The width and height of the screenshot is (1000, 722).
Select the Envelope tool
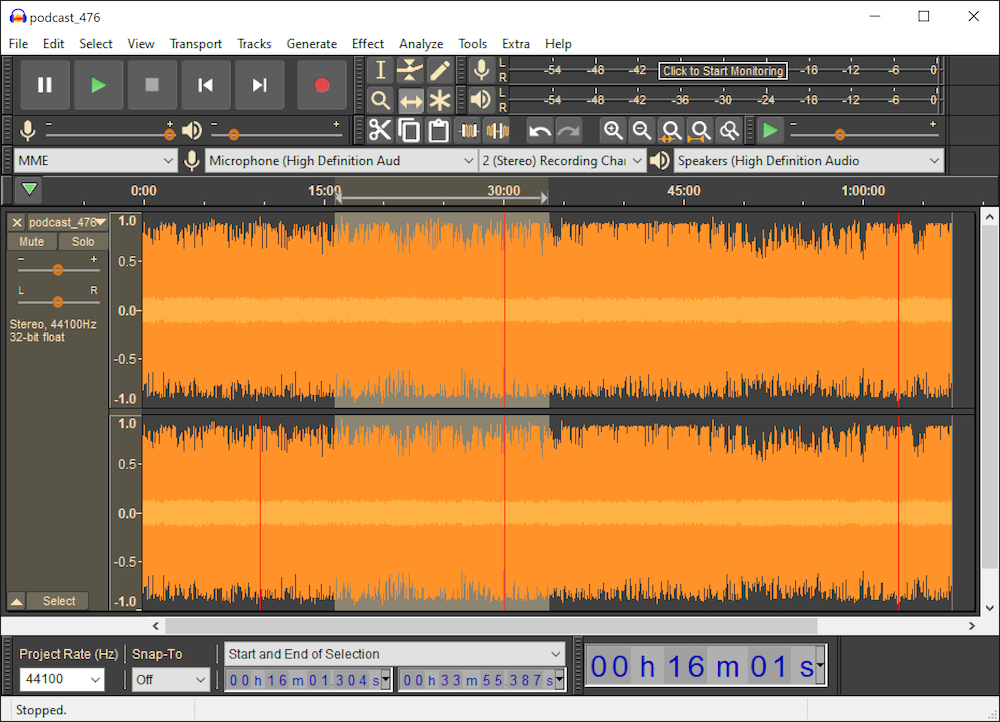point(410,70)
